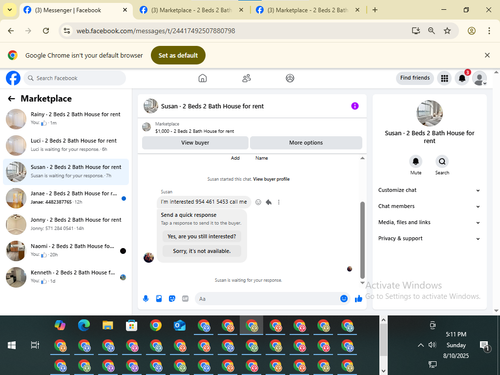Click the Search Facebook field
Viewport: 500px width, 375px height.
point(75,78)
